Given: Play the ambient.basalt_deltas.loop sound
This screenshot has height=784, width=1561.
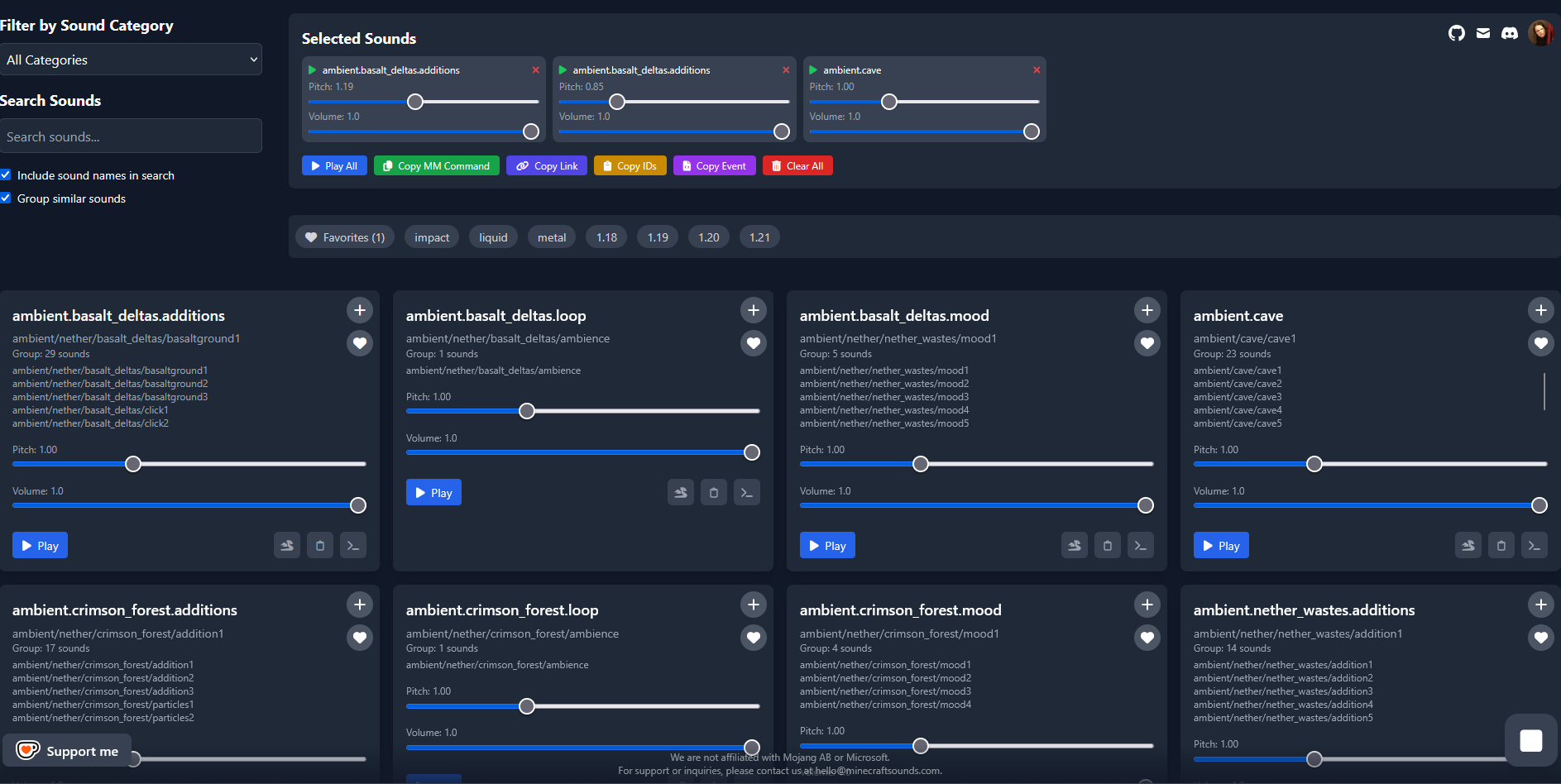Looking at the screenshot, I should 433,492.
